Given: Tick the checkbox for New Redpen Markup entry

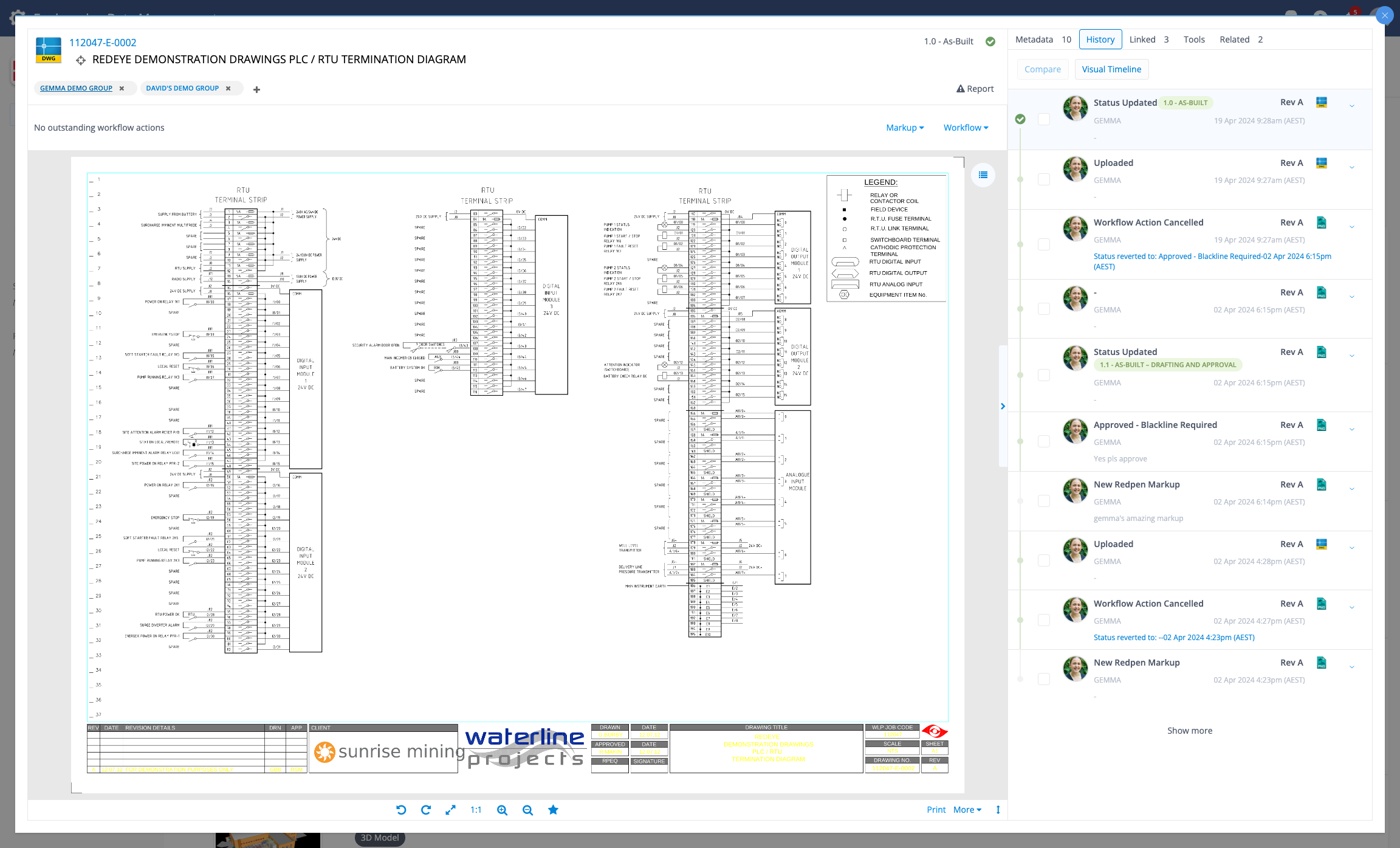Looking at the screenshot, I should 1044,500.
